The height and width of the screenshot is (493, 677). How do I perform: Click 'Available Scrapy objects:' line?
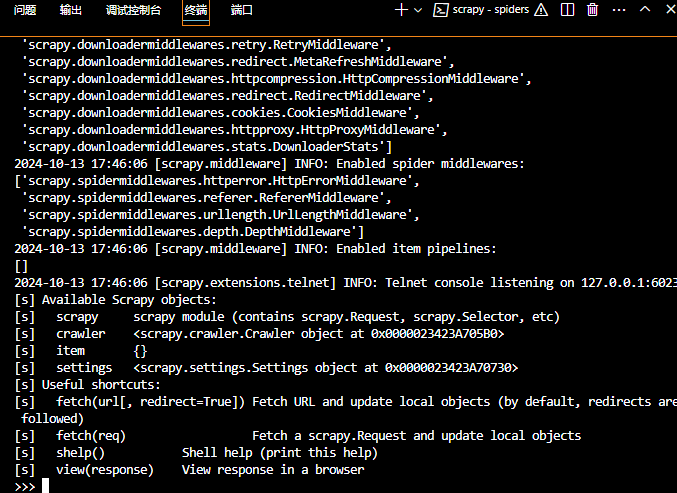point(116,300)
